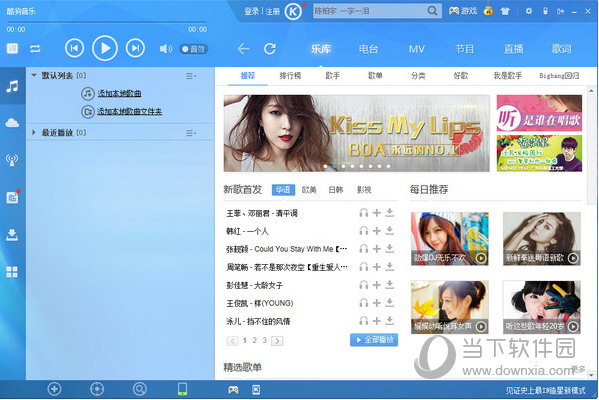The width and height of the screenshot is (599, 400).
Task: Open the 节目 tab
Action: click(465, 49)
